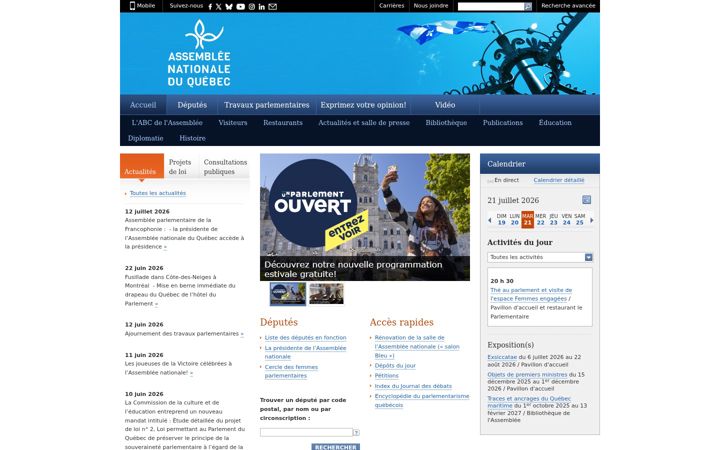Screen dimensions: 720x450
Task: Open the Visiteurs submenu item
Action: [233, 123]
